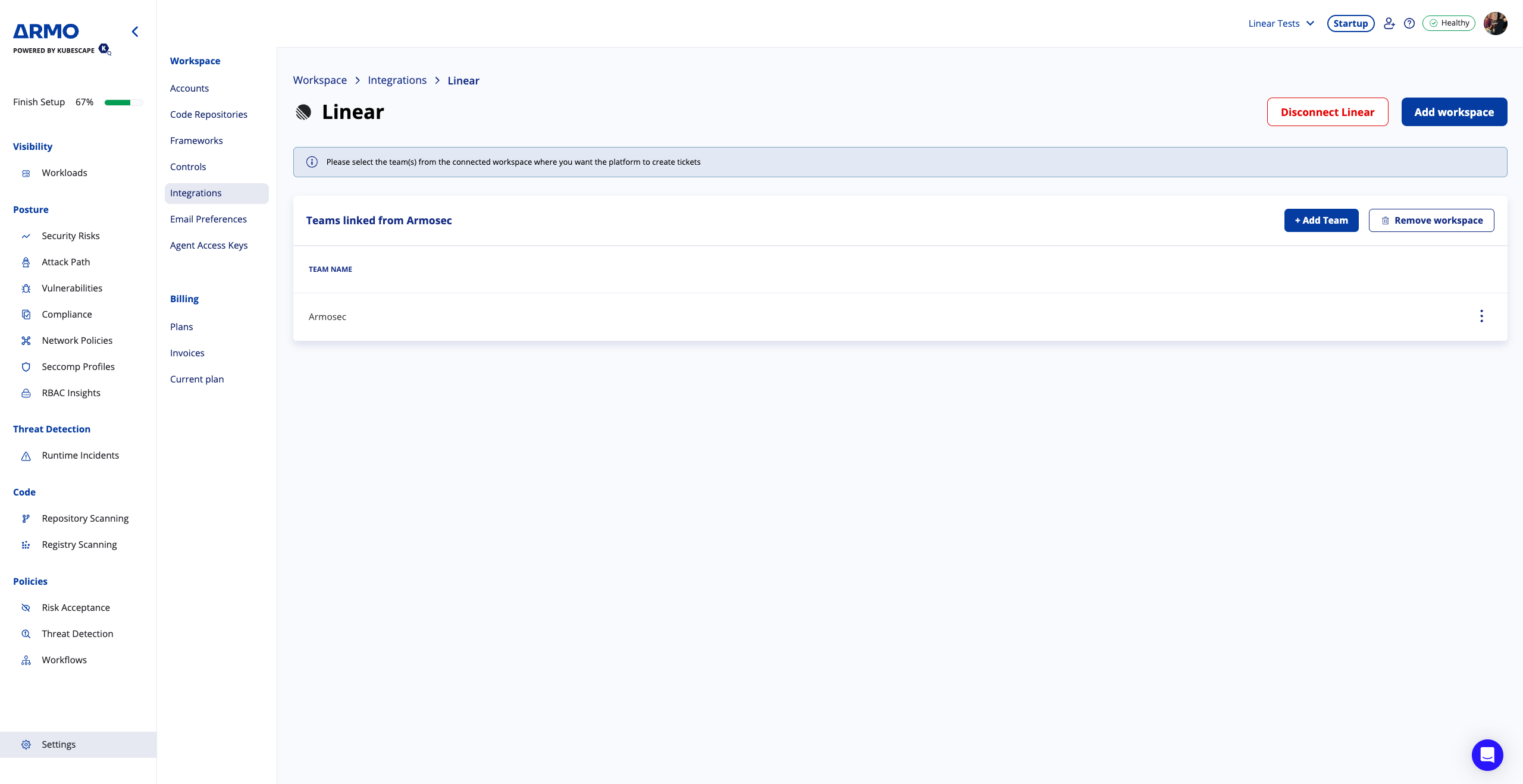Open the Linear Tests account dropdown
Screen dimensions: 1523x784
pyautogui.click(x=1281, y=24)
